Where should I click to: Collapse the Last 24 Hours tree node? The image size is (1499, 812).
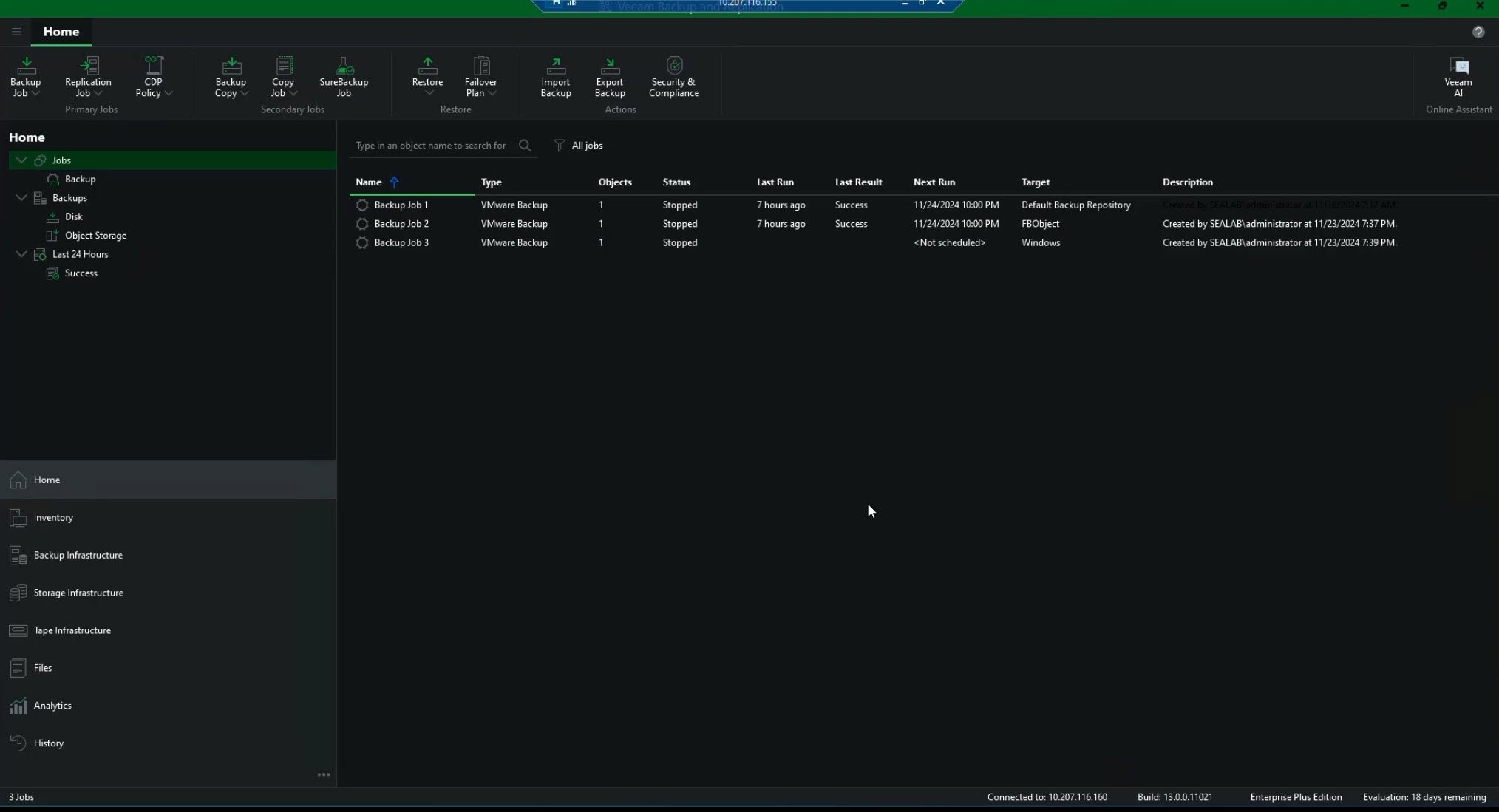pos(21,253)
